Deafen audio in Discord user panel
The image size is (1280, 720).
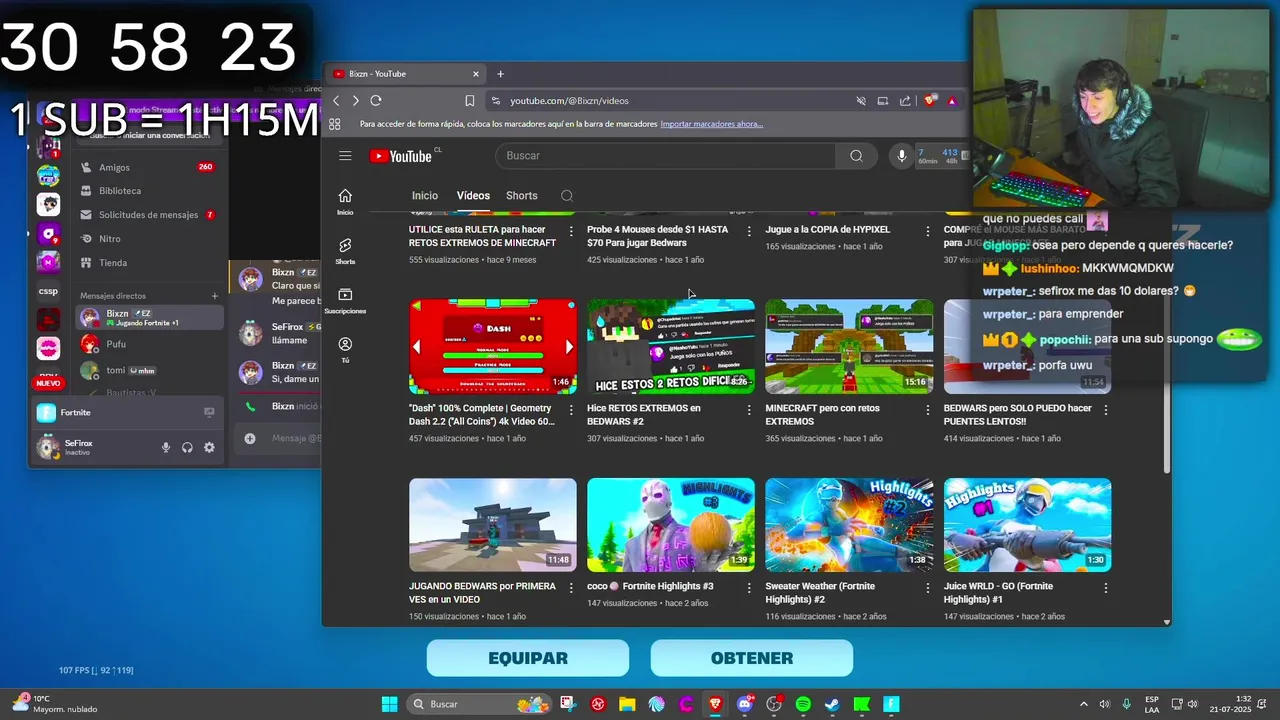(187, 447)
